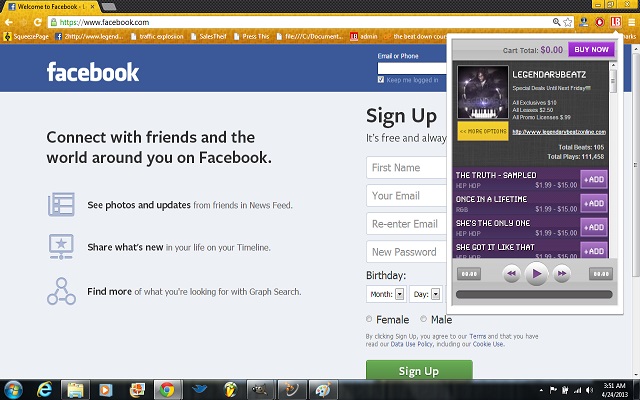Click the red circular extension icon
Screen dimensions: 640x400
click(x=600, y=22)
